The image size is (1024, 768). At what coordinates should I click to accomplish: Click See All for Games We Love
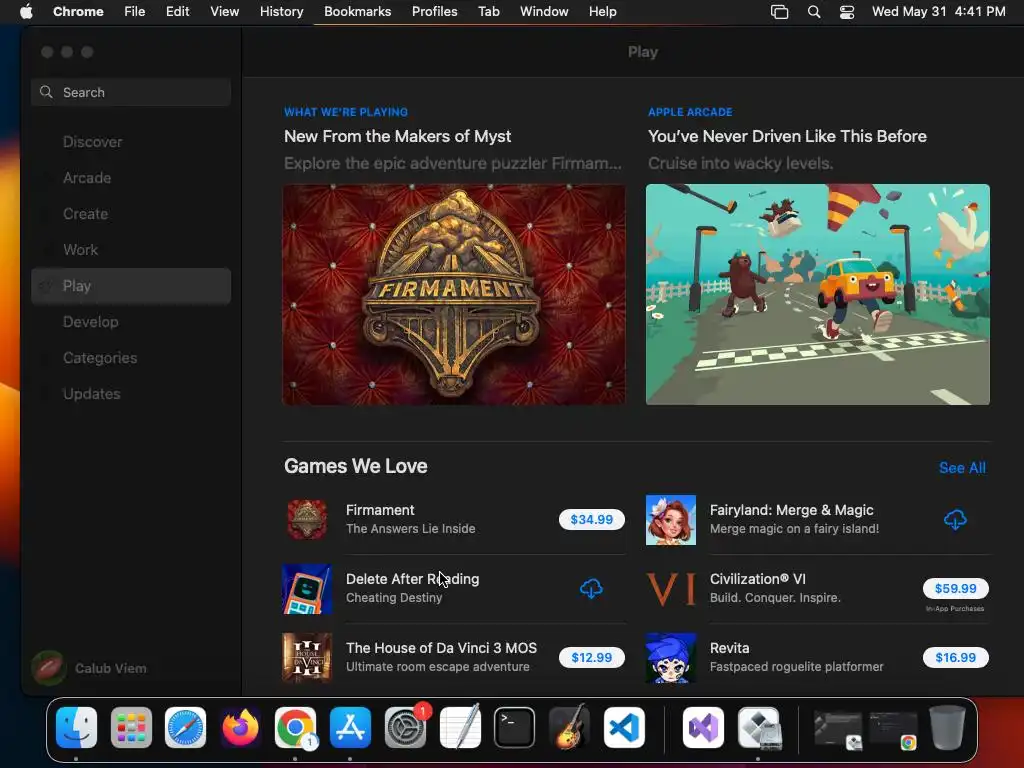(x=962, y=468)
